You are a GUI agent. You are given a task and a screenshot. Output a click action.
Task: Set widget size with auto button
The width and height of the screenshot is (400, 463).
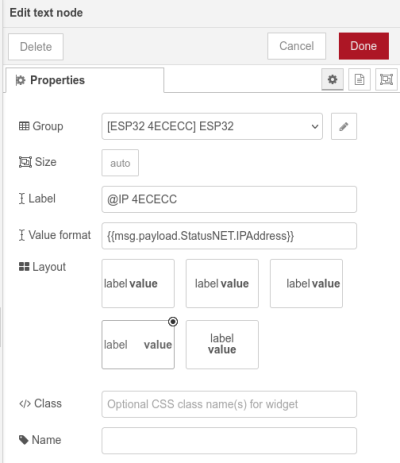[120, 163]
